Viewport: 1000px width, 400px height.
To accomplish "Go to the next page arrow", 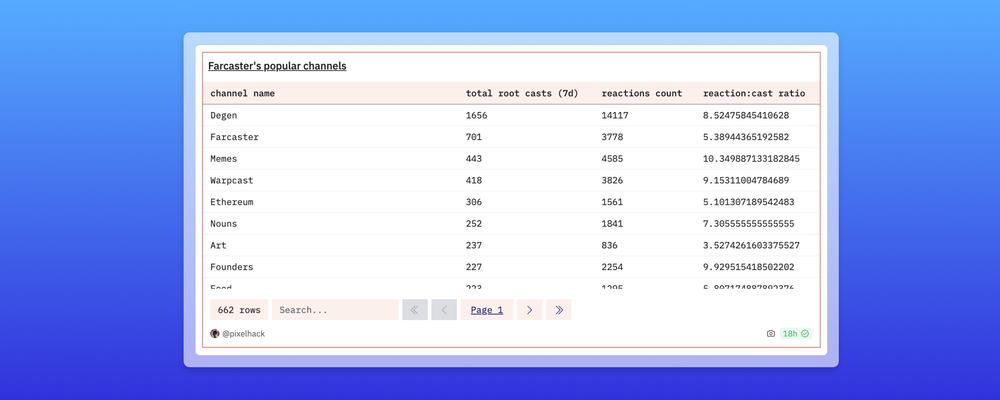I will [529, 310].
